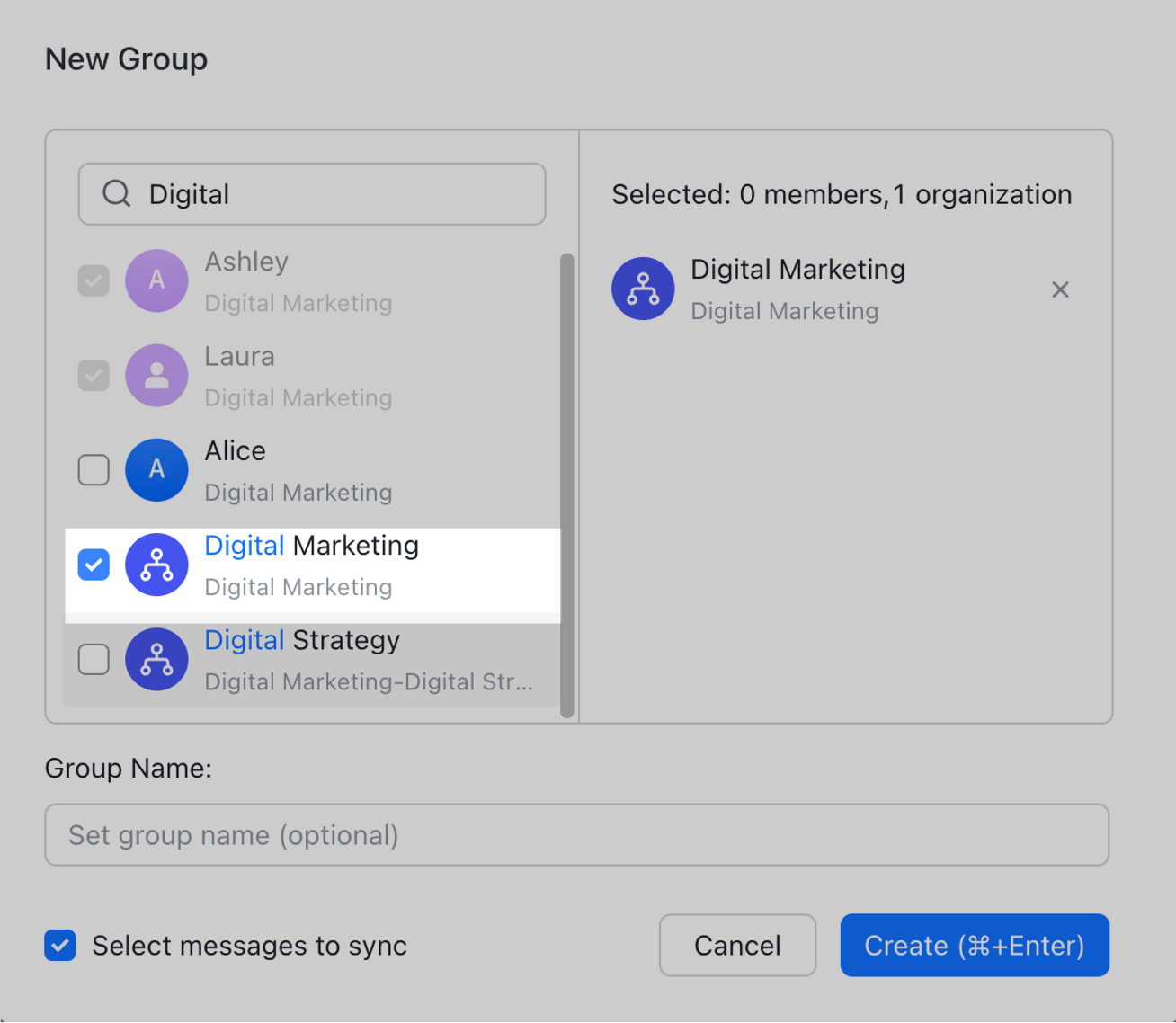
Task: Click Ashley's grayed-out checkbox
Action: click(x=93, y=280)
